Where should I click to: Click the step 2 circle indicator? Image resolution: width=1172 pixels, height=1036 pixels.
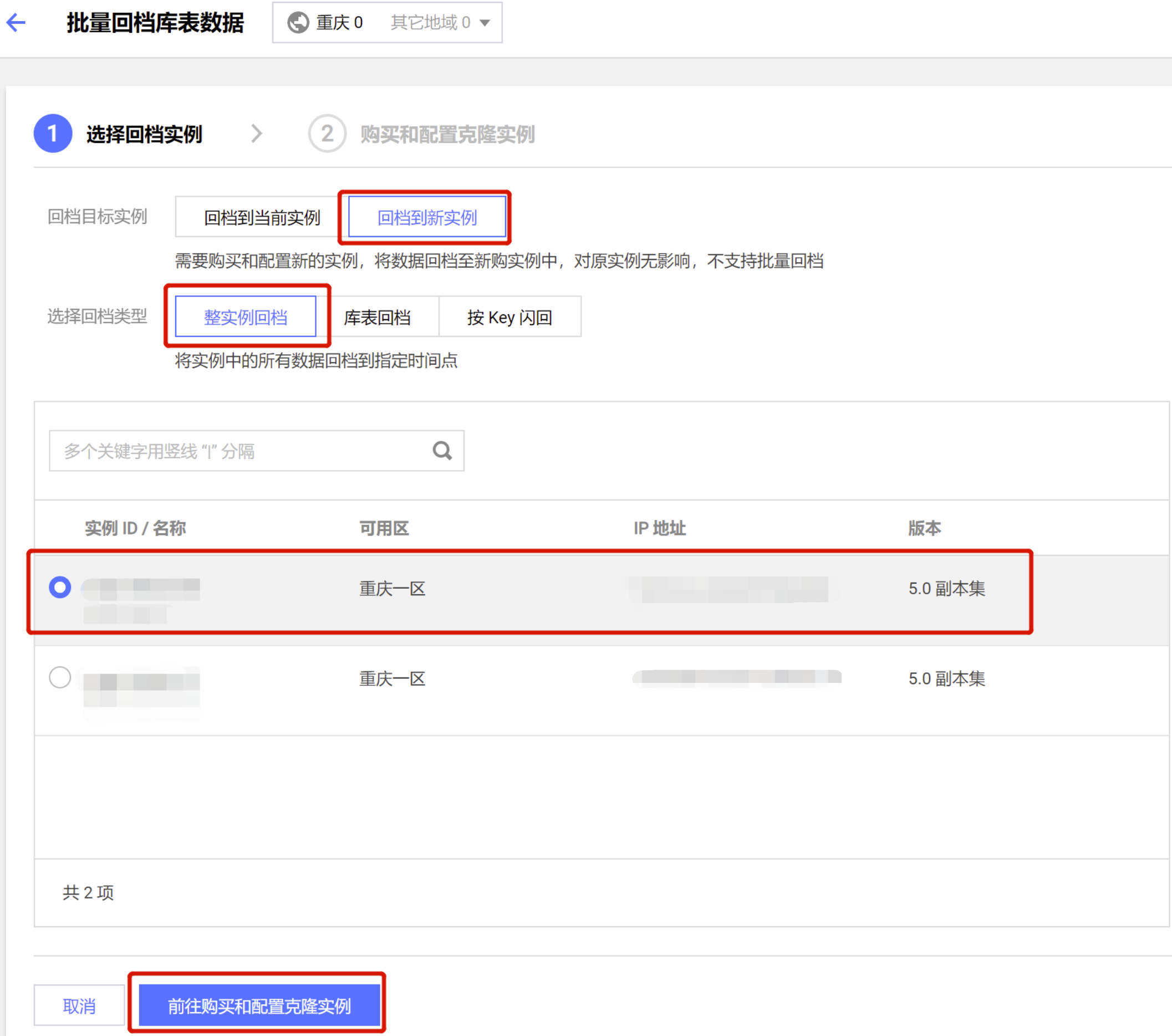click(x=327, y=134)
